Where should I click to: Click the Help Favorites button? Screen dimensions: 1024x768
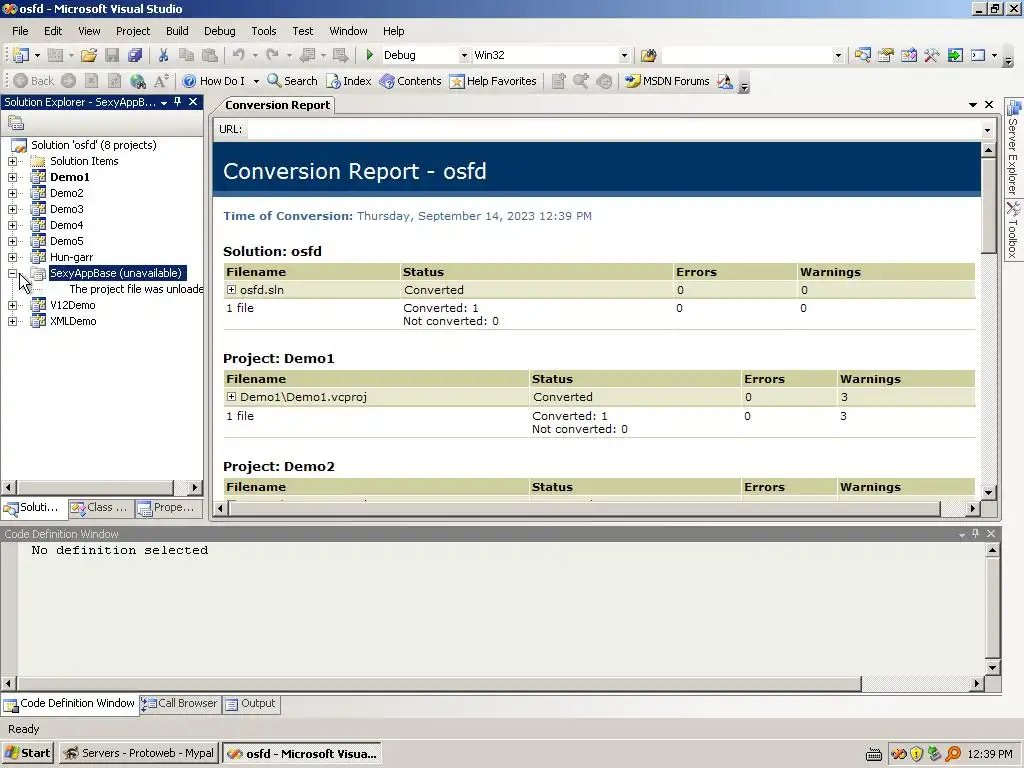click(x=493, y=81)
